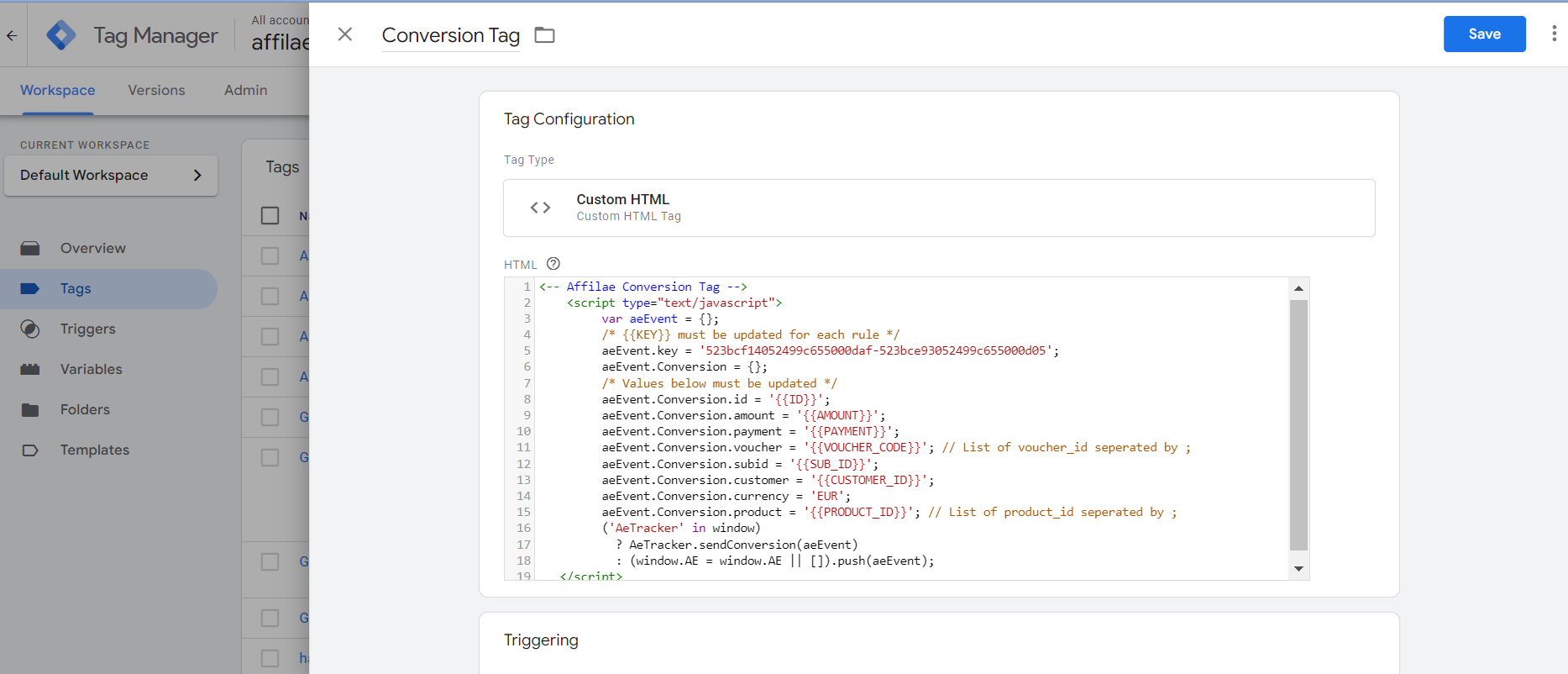Viewport: 1568px width, 674px height.
Task: Click the code editor vertical scrollbar thumb
Action: (1298, 425)
